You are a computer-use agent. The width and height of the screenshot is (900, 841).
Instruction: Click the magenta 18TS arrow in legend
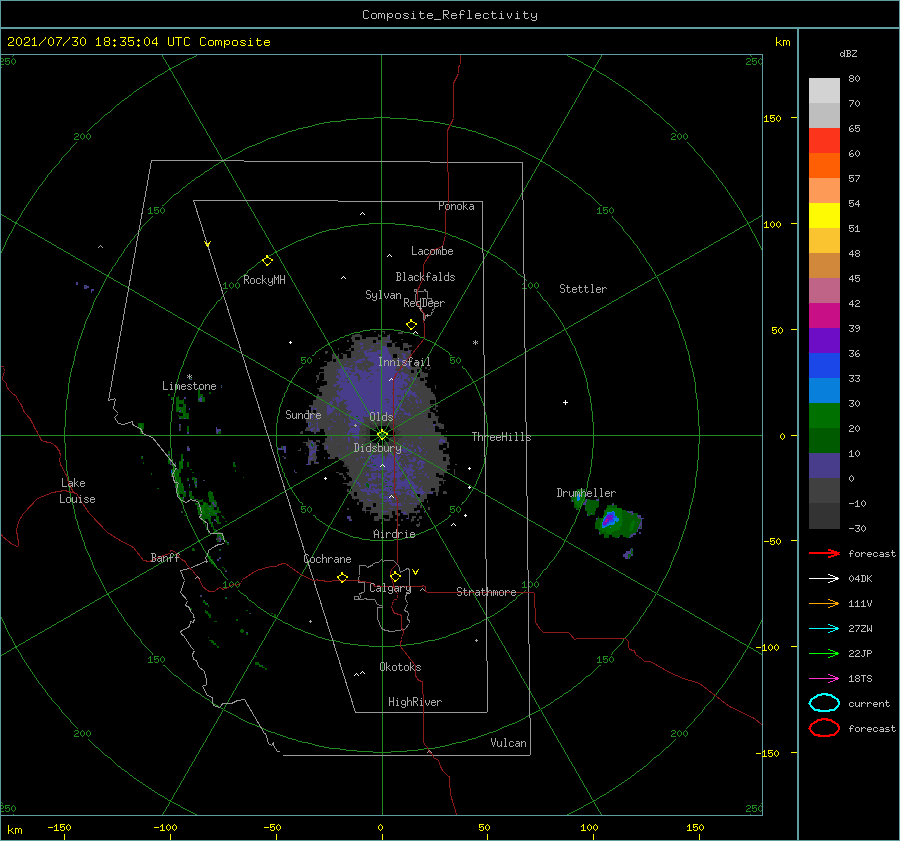tap(824, 679)
